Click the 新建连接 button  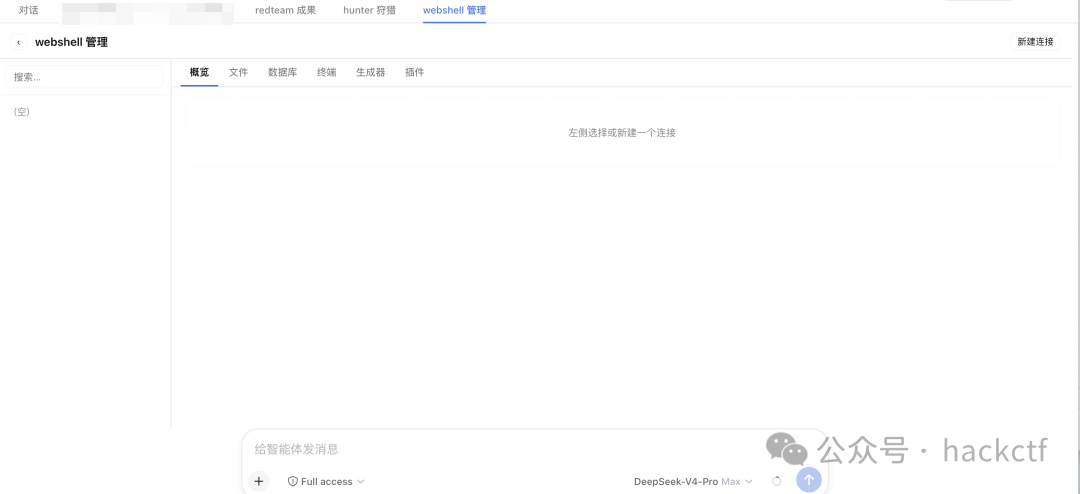pyautogui.click(x=1035, y=41)
